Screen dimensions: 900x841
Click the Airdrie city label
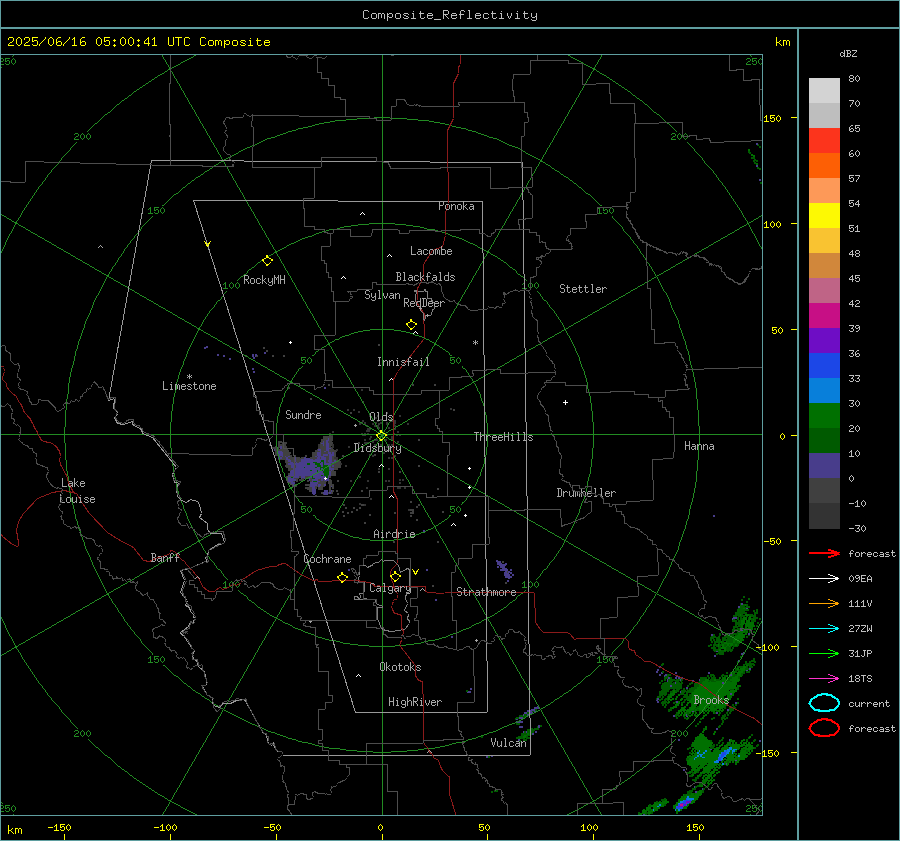[394, 534]
